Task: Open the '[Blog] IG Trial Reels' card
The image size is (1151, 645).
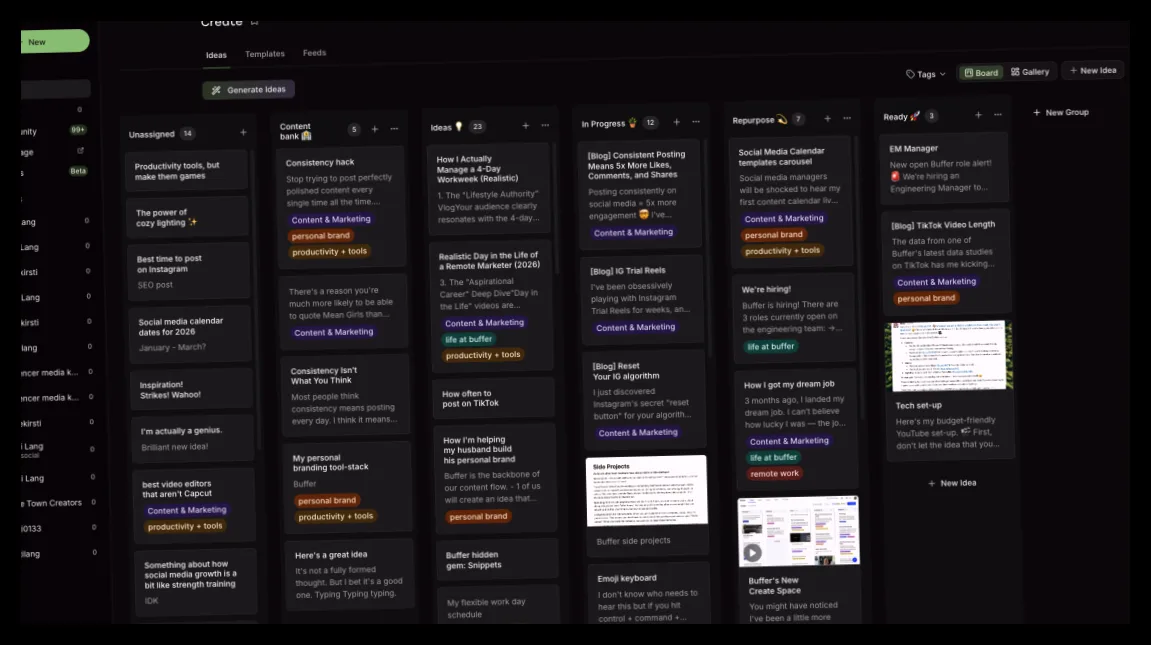Action: (x=642, y=299)
